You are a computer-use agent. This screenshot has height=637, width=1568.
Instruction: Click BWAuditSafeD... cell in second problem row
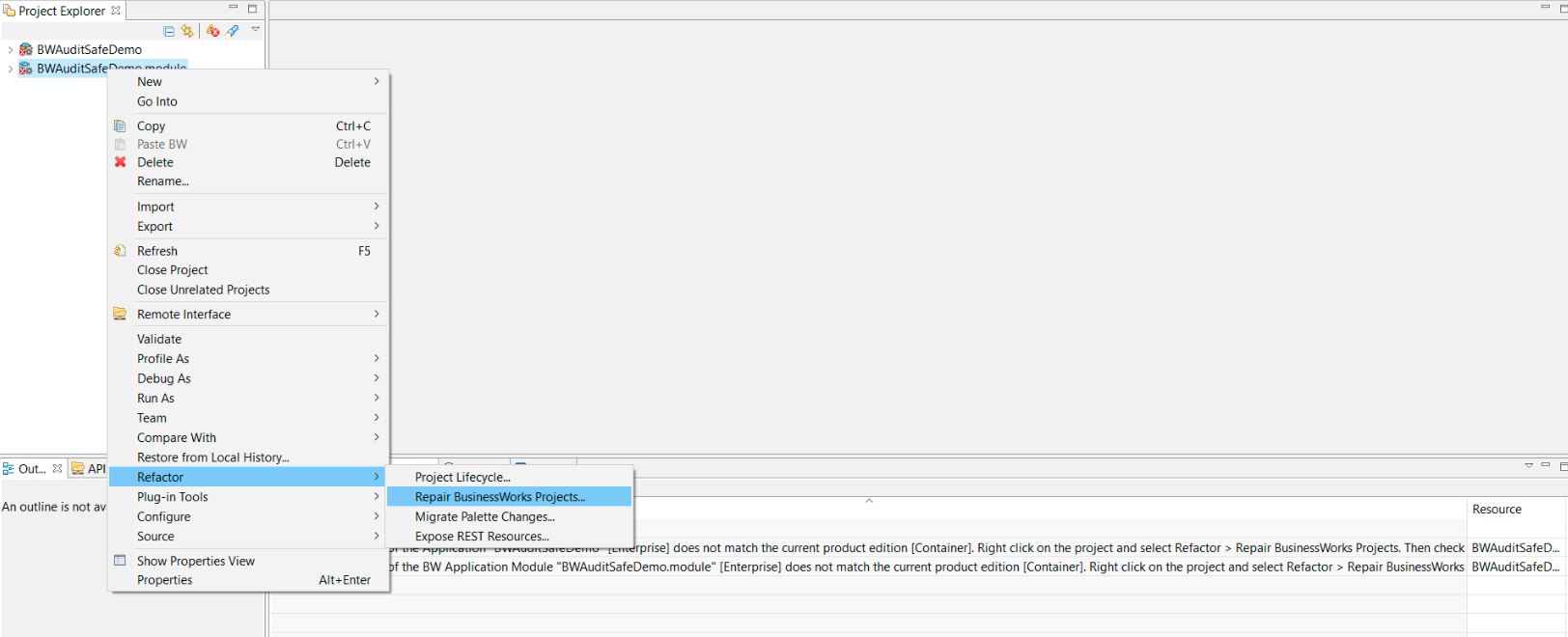click(1516, 567)
